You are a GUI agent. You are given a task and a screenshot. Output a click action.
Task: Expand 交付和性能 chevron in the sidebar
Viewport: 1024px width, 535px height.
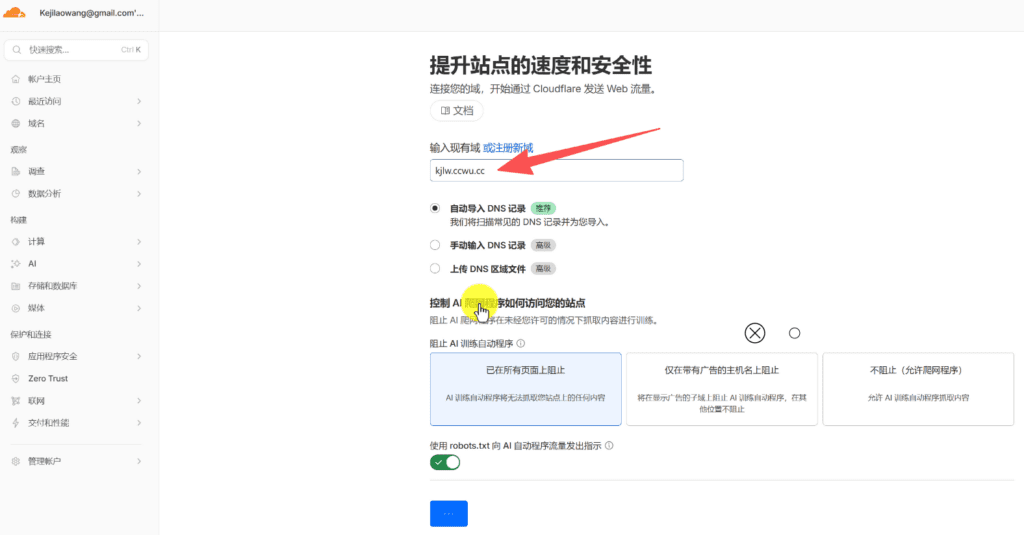(x=139, y=423)
